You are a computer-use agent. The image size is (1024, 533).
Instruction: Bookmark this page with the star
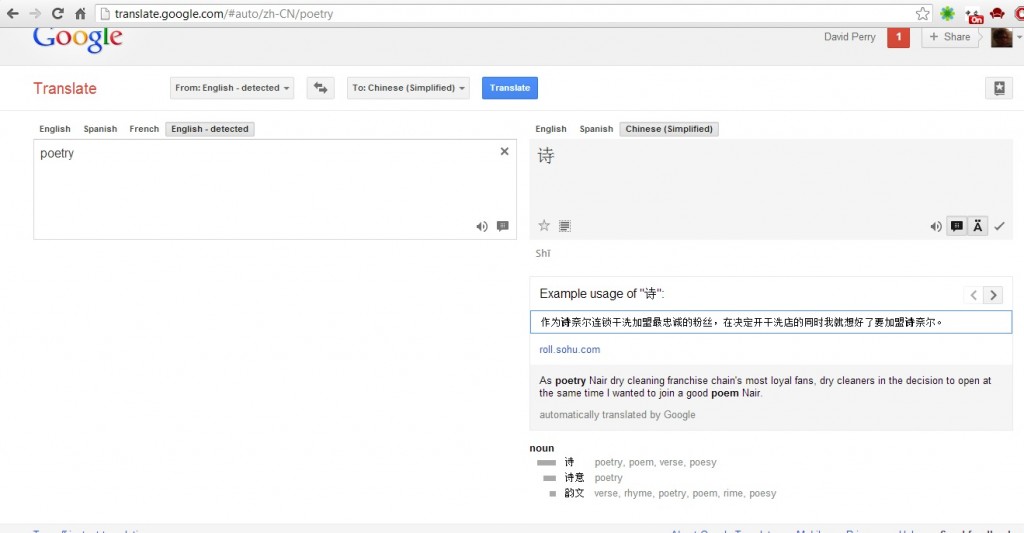922,14
